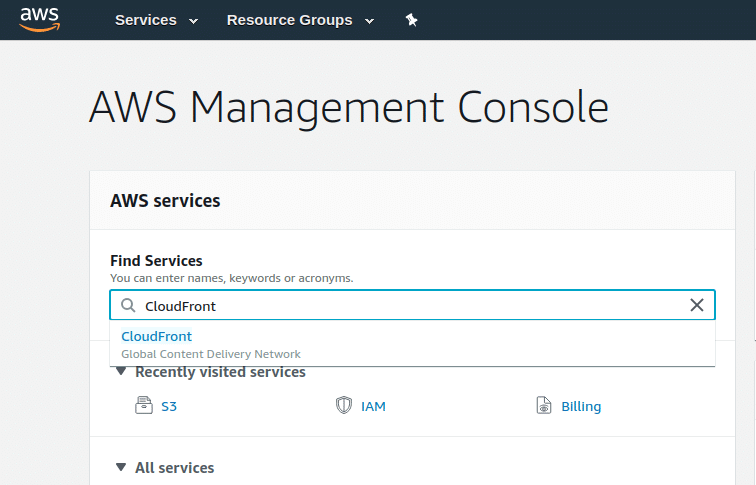Click the IAM shield icon
This screenshot has height=485, width=756.
344,405
